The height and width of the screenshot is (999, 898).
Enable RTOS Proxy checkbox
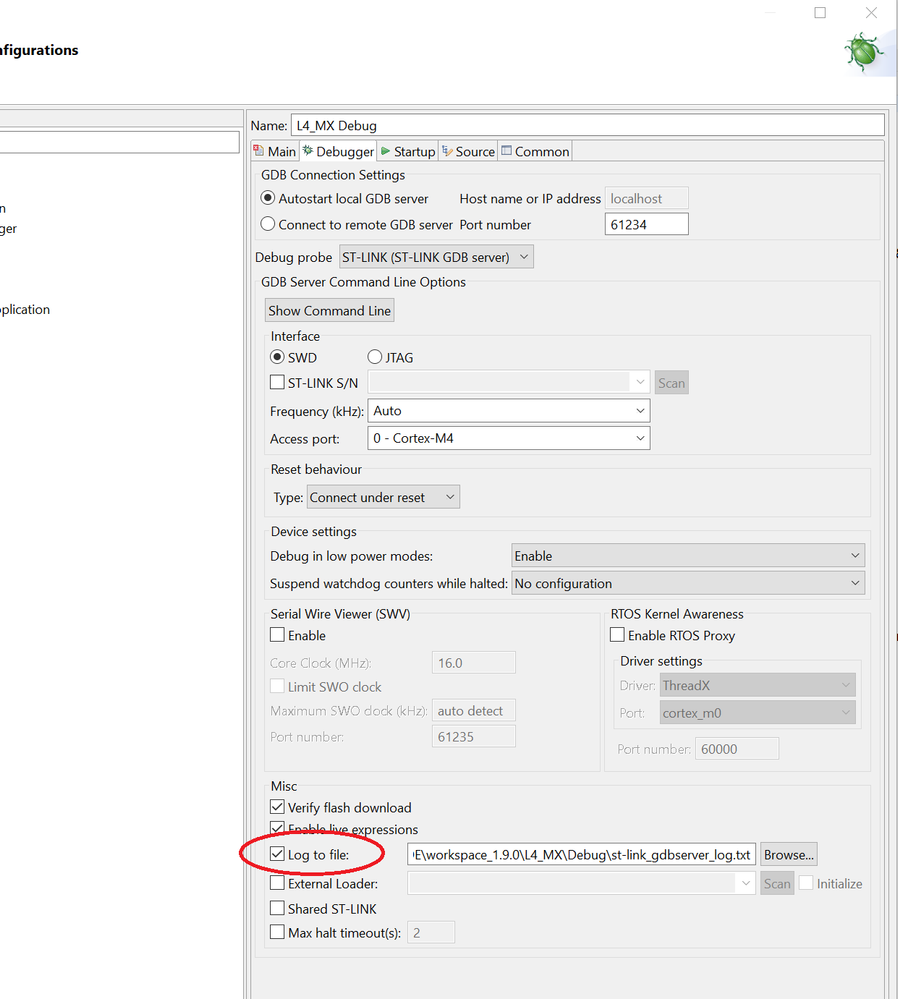click(x=617, y=635)
